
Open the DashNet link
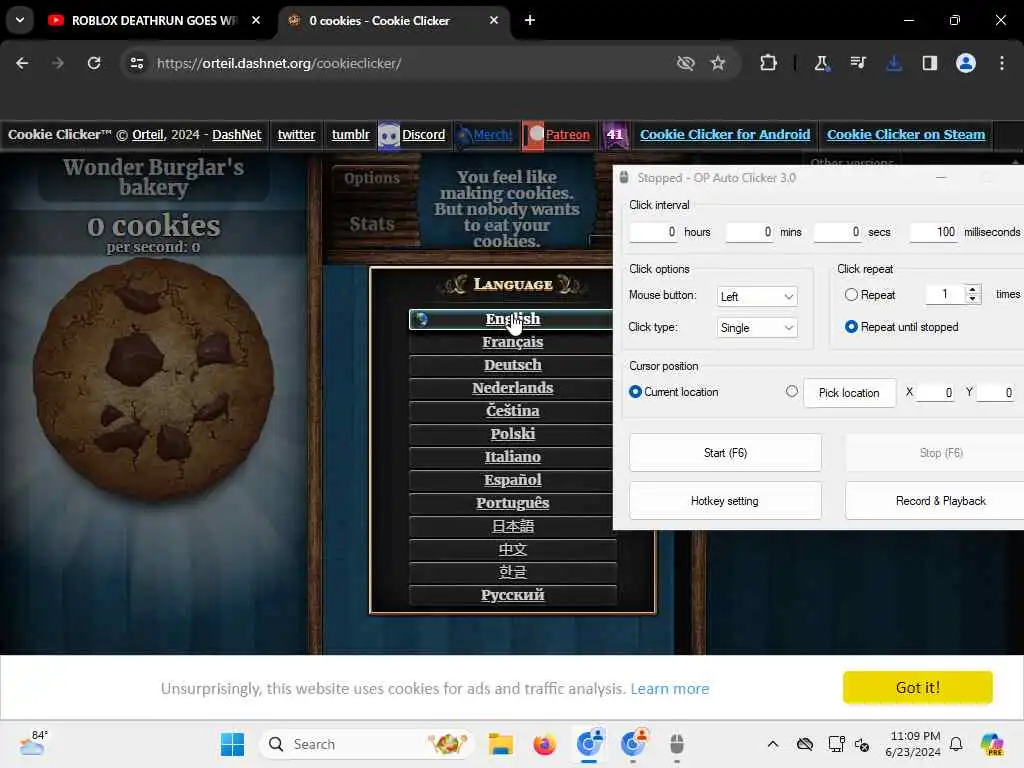tap(236, 135)
